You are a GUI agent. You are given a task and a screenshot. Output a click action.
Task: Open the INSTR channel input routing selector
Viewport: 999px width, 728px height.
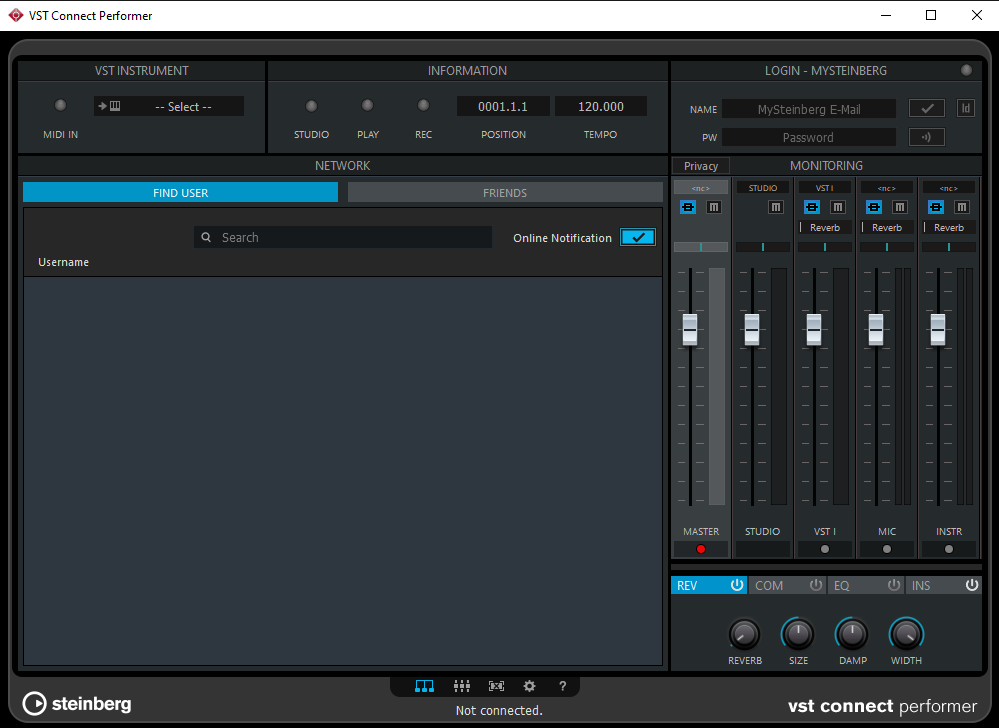tap(948, 188)
